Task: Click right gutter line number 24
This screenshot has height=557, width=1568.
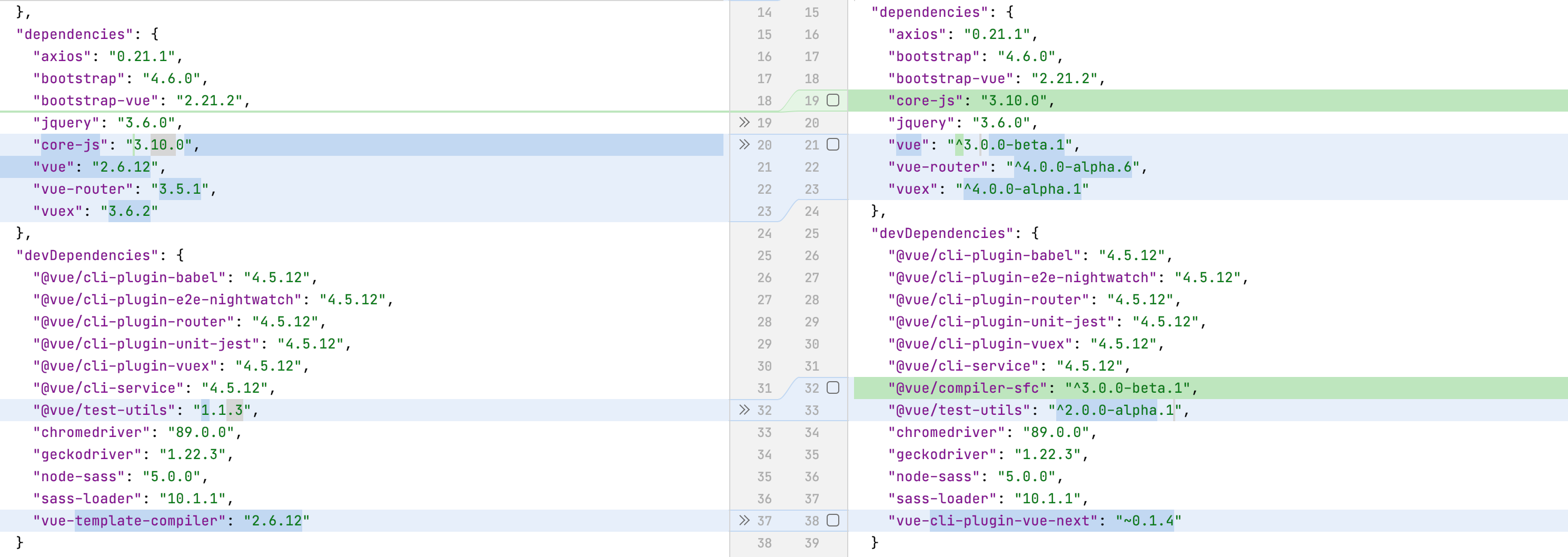Action: point(812,211)
